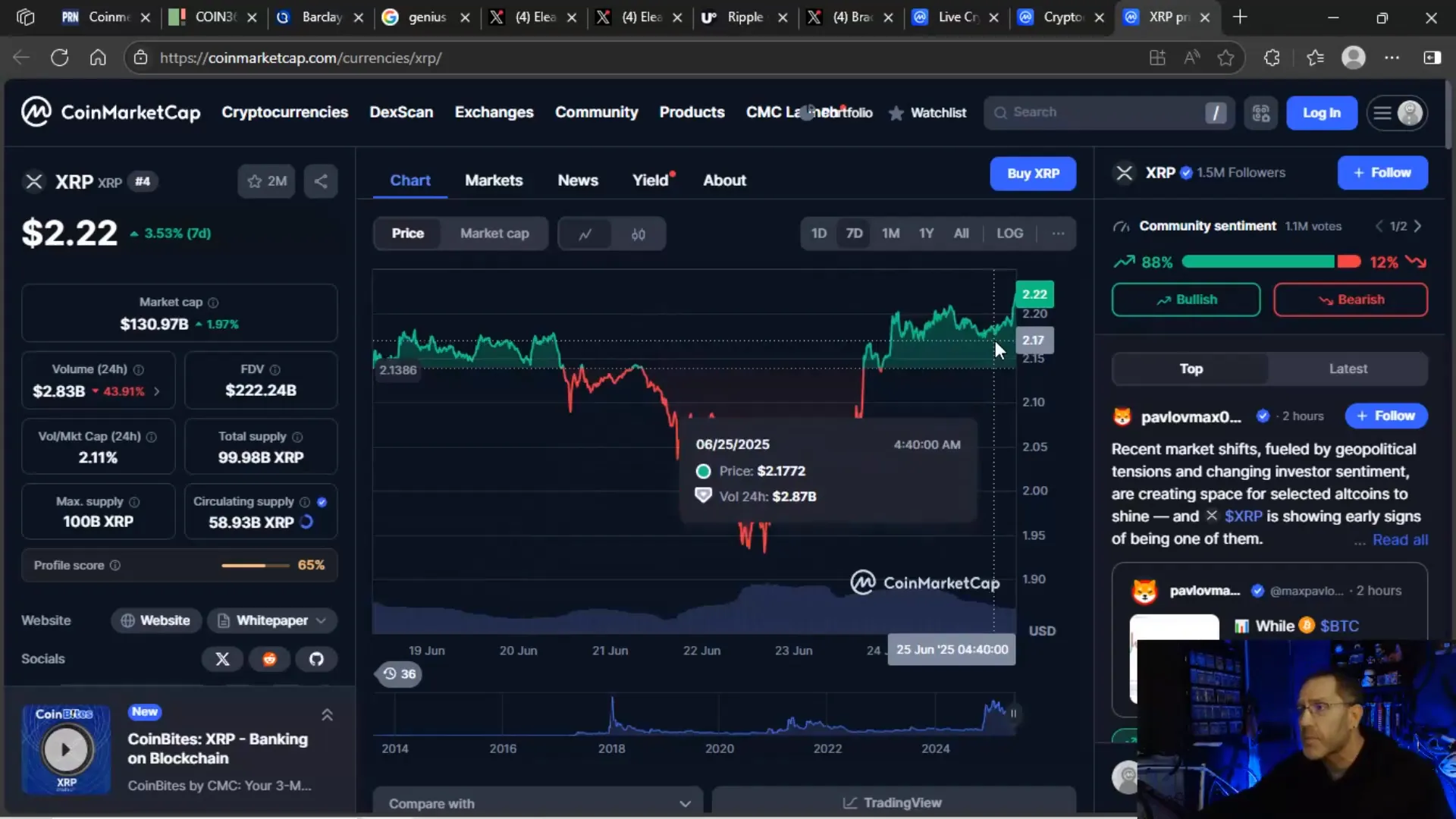Vote Bullish on community sentiment
Screen dimensions: 1456x819
coord(1186,300)
